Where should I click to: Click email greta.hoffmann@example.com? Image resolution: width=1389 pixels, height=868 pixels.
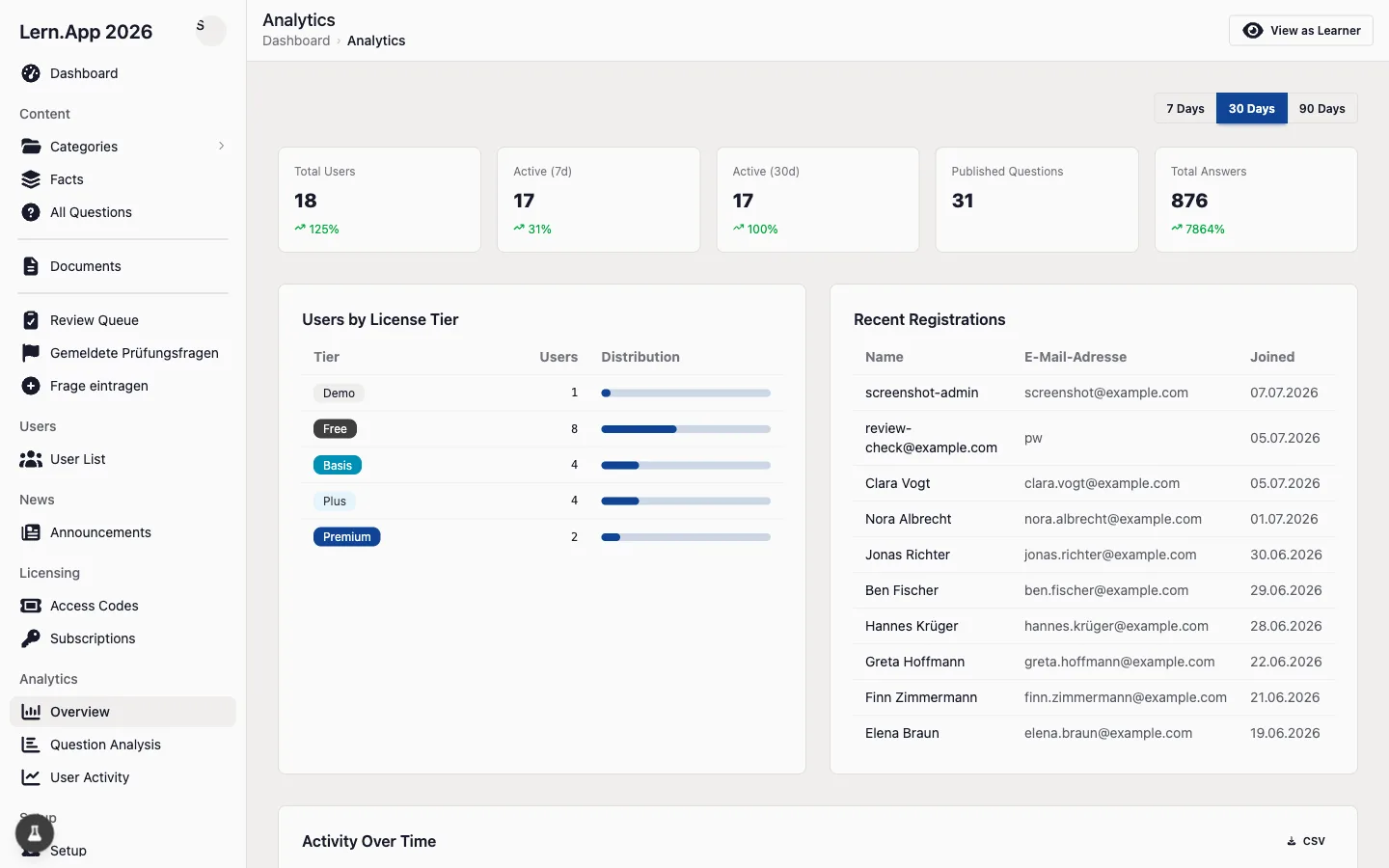pos(1119,662)
